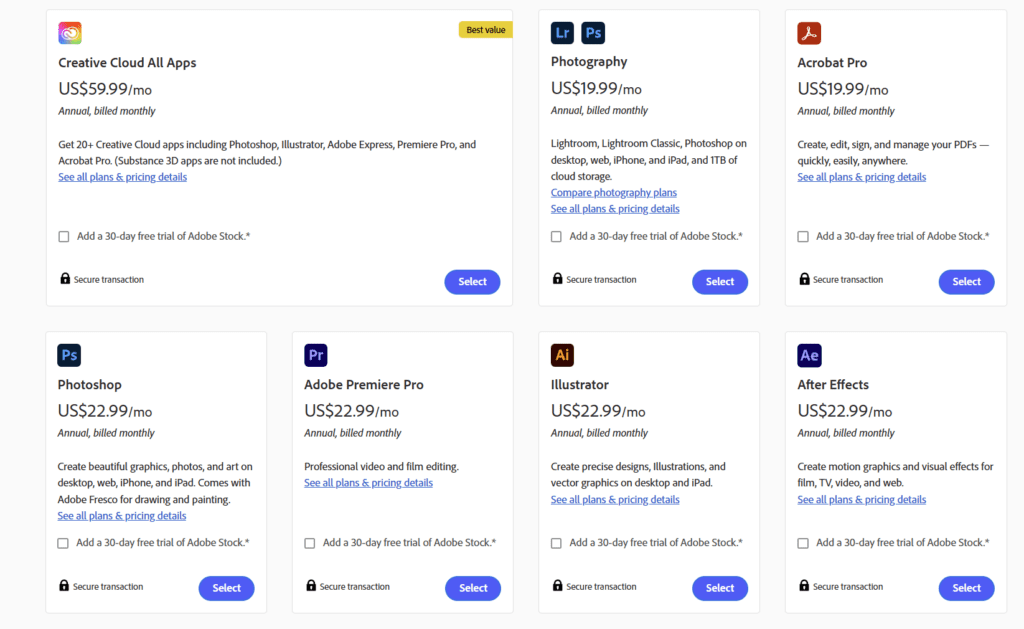Click the Acrobat Pro red icon
The height and width of the screenshot is (629, 1024).
pyautogui.click(x=809, y=33)
